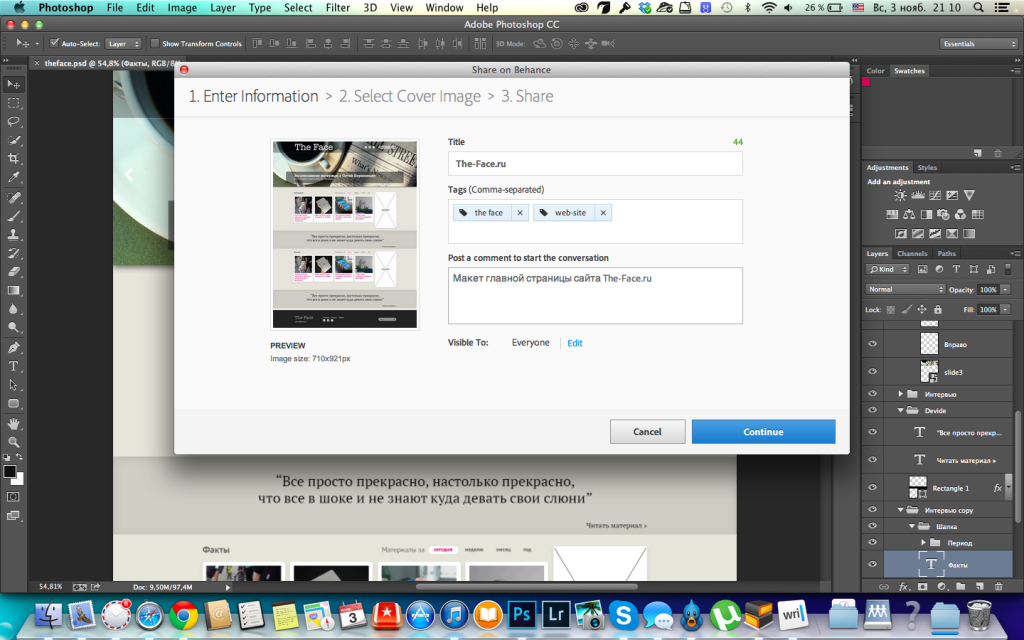Click the Title input field
The width and height of the screenshot is (1024, 640).
pyautogui.click(x=595, y=164)
